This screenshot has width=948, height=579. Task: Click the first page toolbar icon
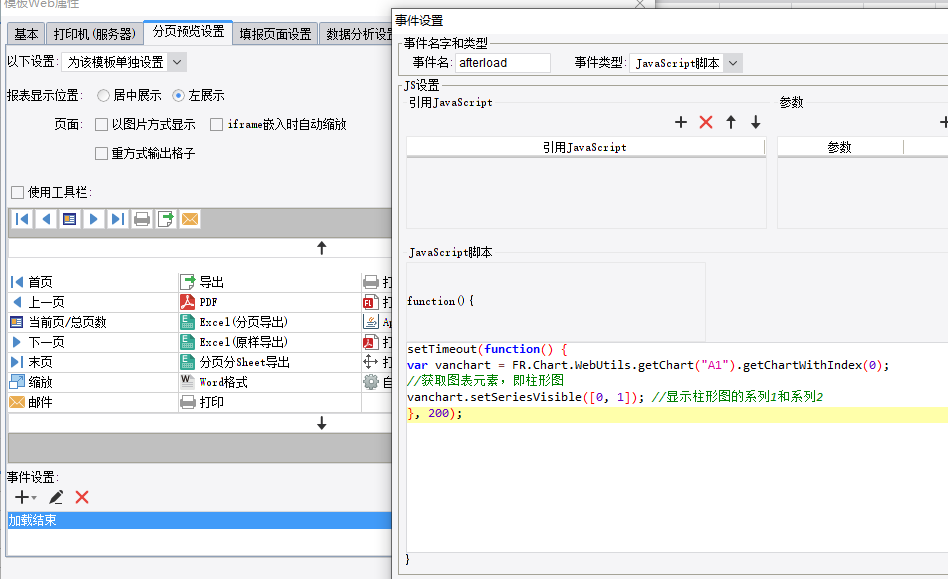pos(22,219)
